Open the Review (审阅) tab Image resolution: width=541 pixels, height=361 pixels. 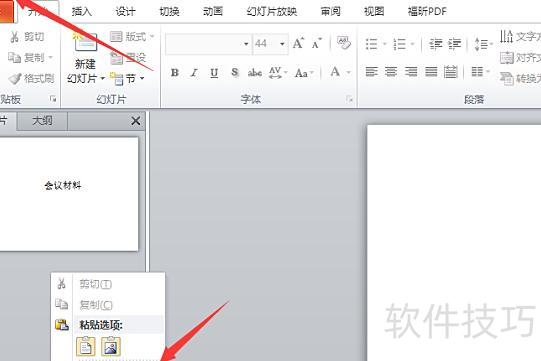pyautogui.click(x=330, y=11)
